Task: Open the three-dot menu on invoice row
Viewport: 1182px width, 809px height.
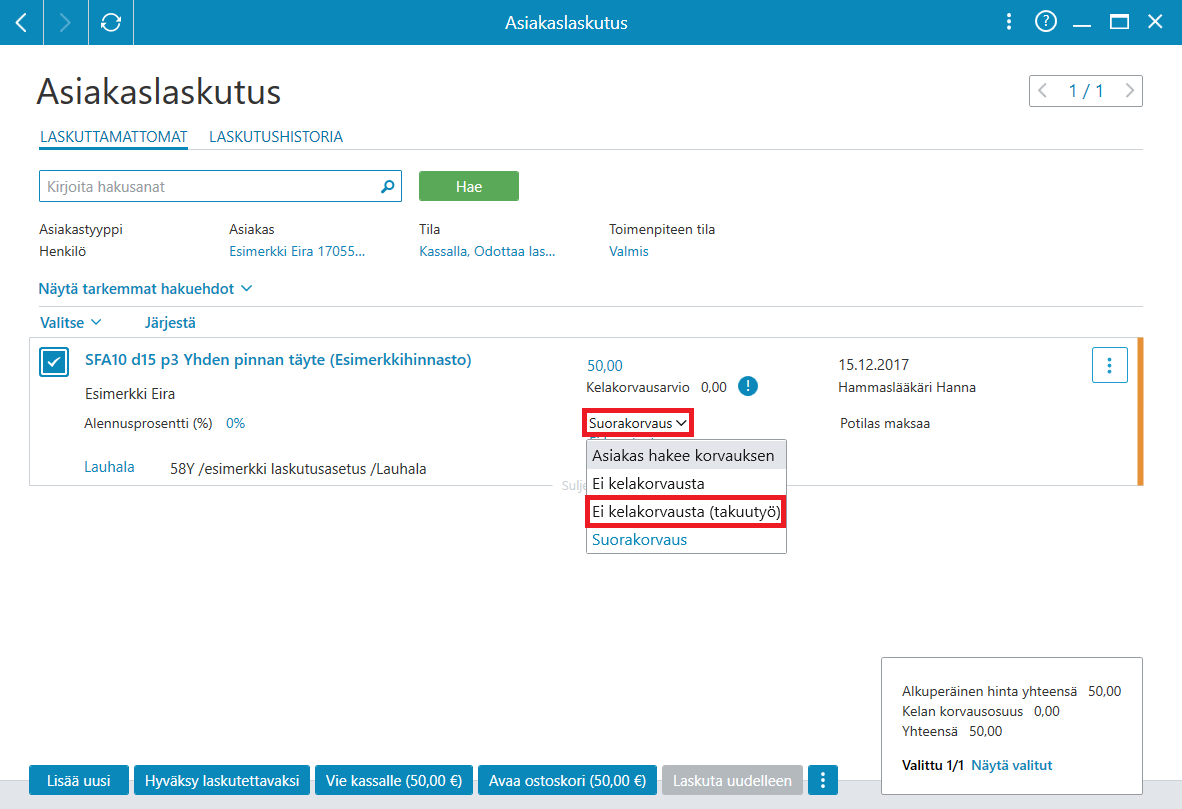Action: [1109, 366]
